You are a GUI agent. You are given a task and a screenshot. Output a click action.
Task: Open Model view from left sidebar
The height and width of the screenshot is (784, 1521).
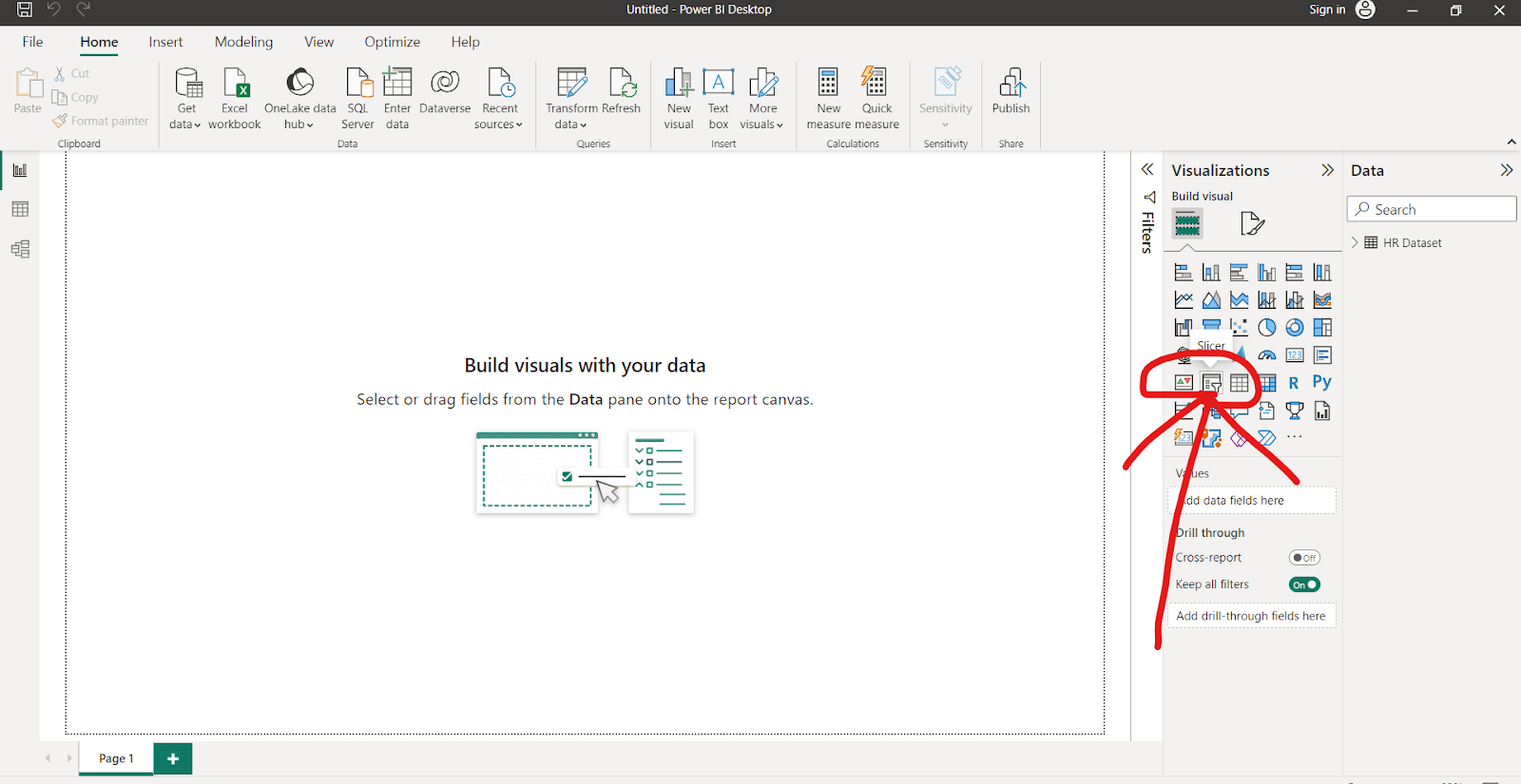click(20, 249)
